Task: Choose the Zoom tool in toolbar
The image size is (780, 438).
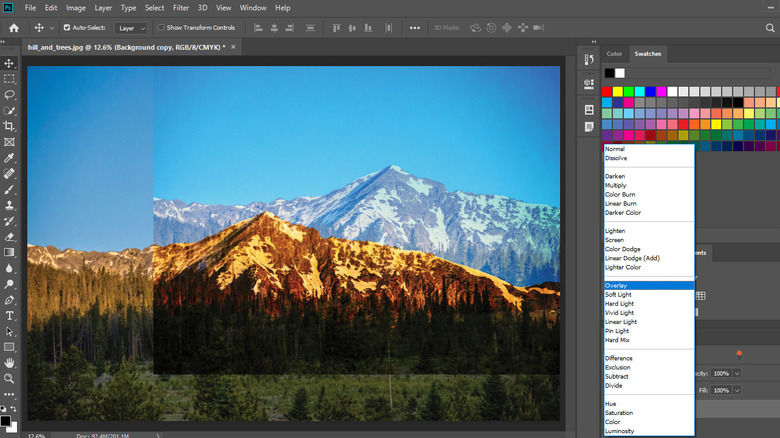Action: point(10,378)
